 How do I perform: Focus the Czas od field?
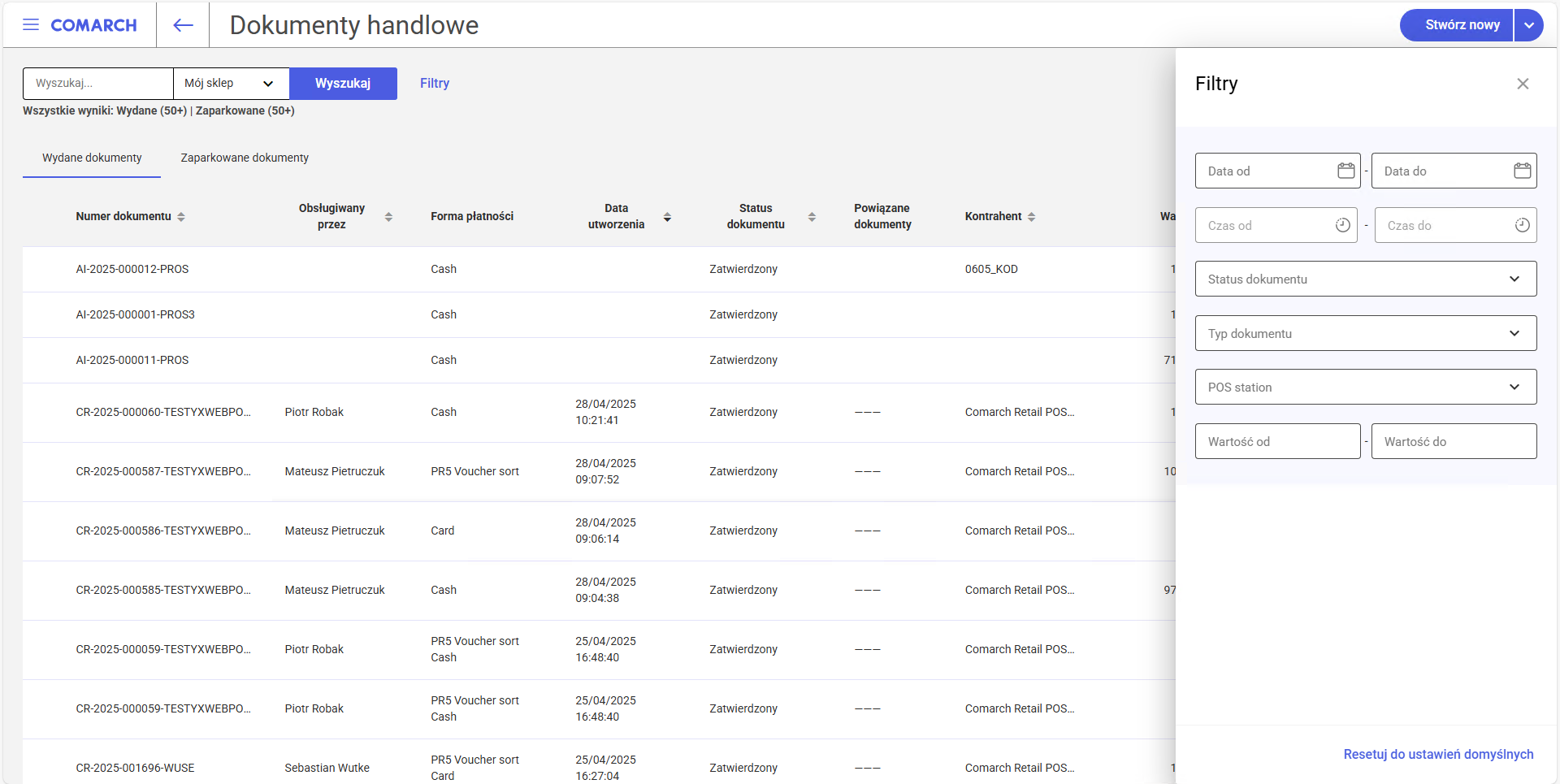pyautogui.click(x=1276, y=225)
